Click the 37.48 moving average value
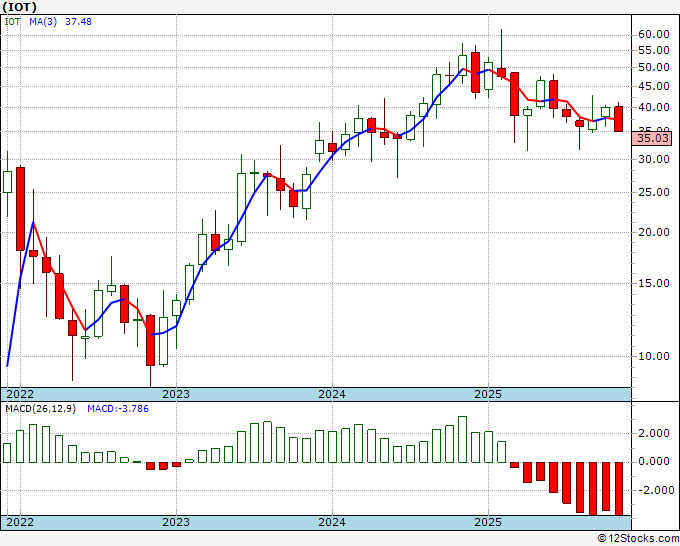Screen dimensions: 680x546 coord(78,21)
